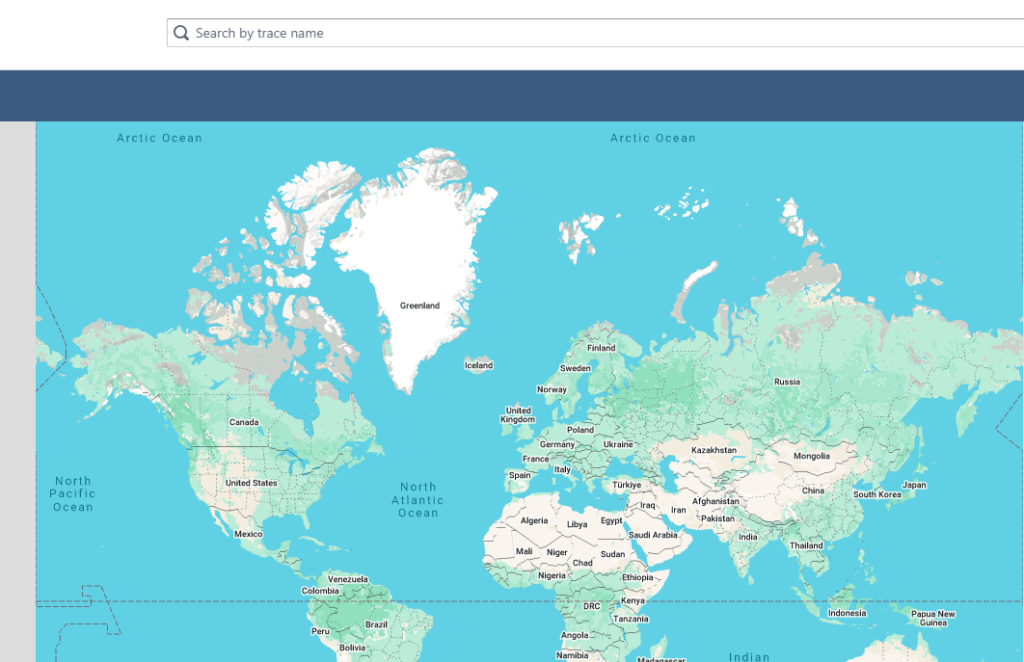Click the magnifying glass search icon
This screenshot has width=1024, height=662.
(x=181, y=33)
